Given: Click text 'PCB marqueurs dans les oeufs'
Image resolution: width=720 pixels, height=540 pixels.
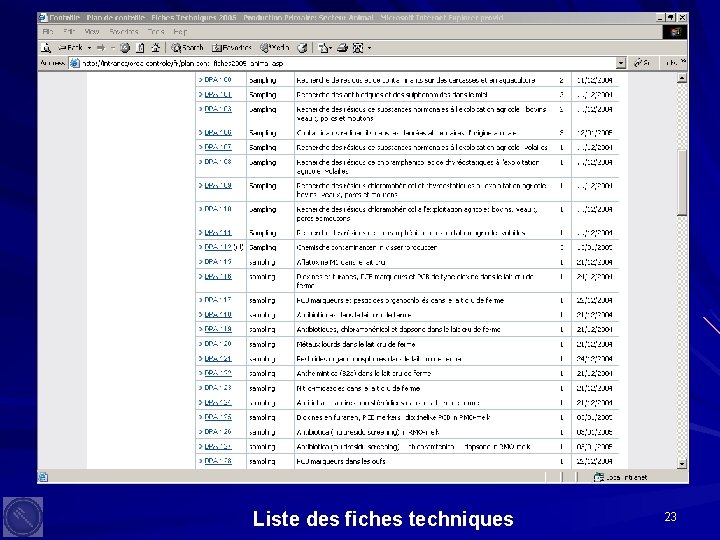Looking at the screenshot, I should click(x=341, y=461).
